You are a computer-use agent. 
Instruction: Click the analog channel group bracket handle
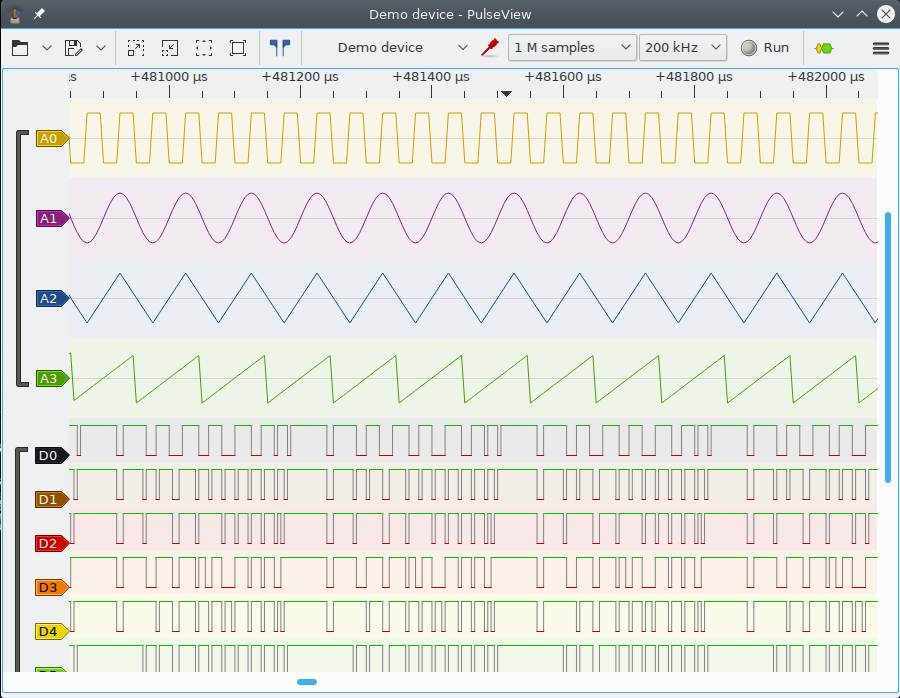point(21,258)
